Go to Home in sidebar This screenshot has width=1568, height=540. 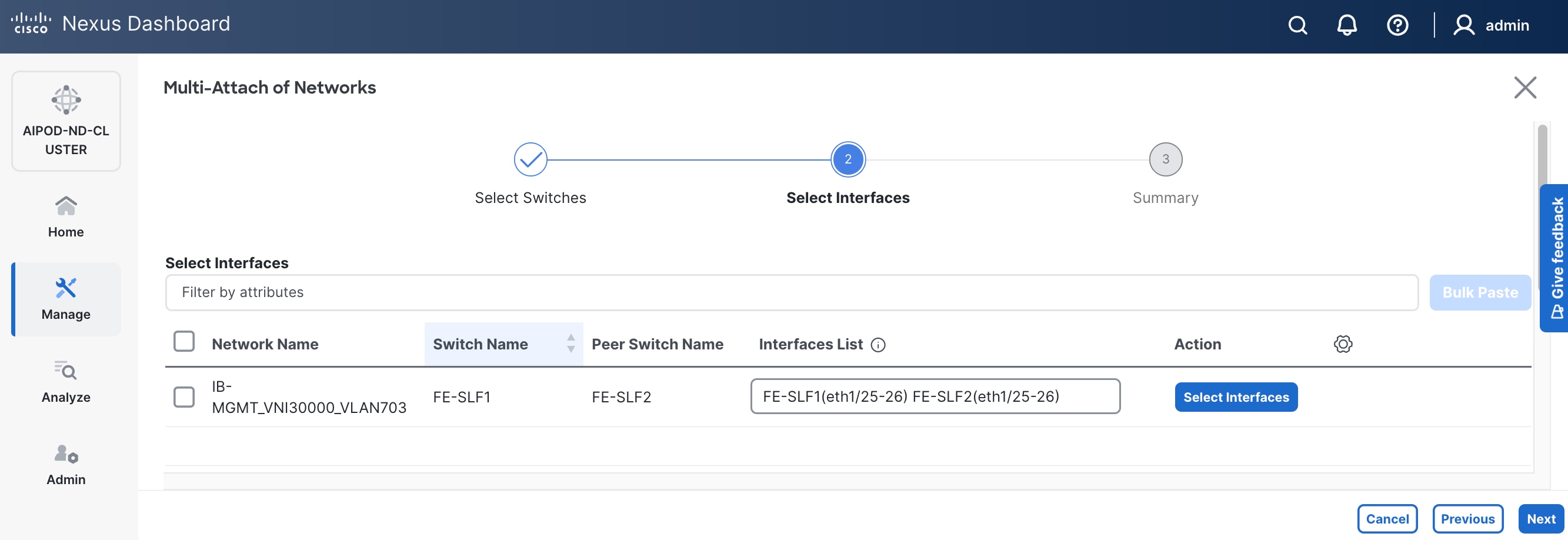[x=66, y=216]
